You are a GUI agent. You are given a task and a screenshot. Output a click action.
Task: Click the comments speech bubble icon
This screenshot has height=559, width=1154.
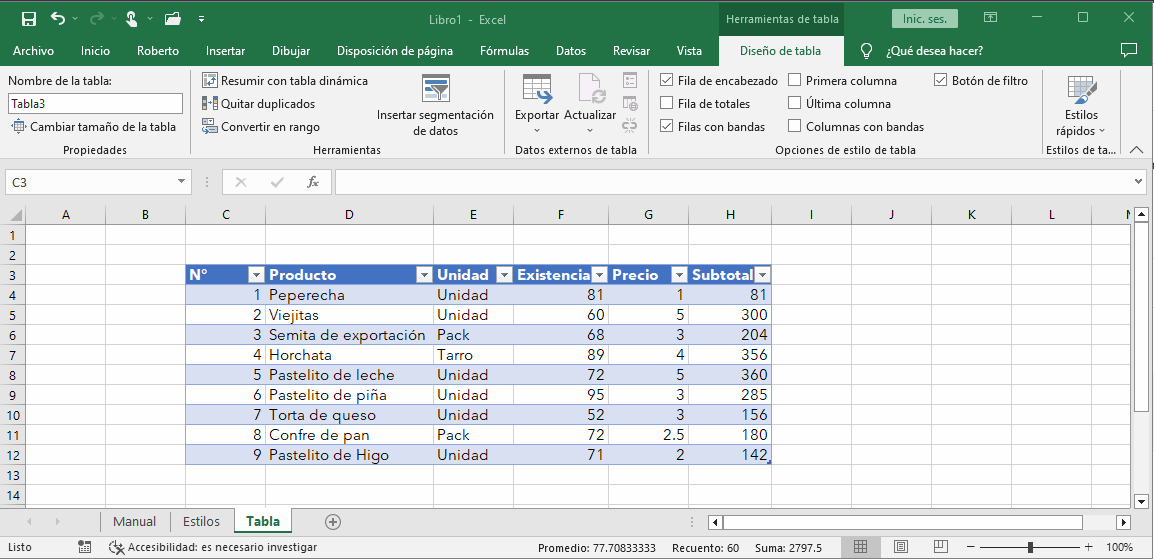[x=1128, y=50]
